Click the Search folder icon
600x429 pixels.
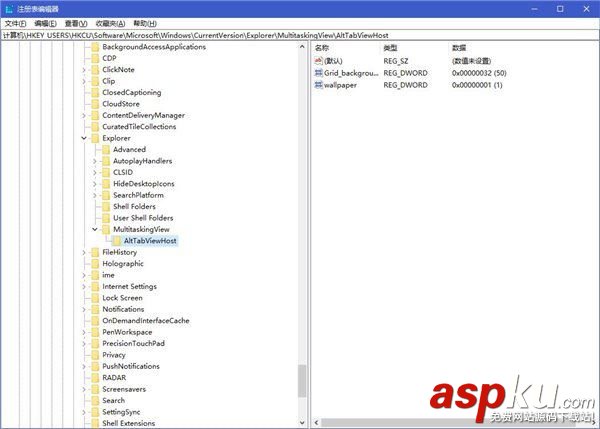[95, 401]
